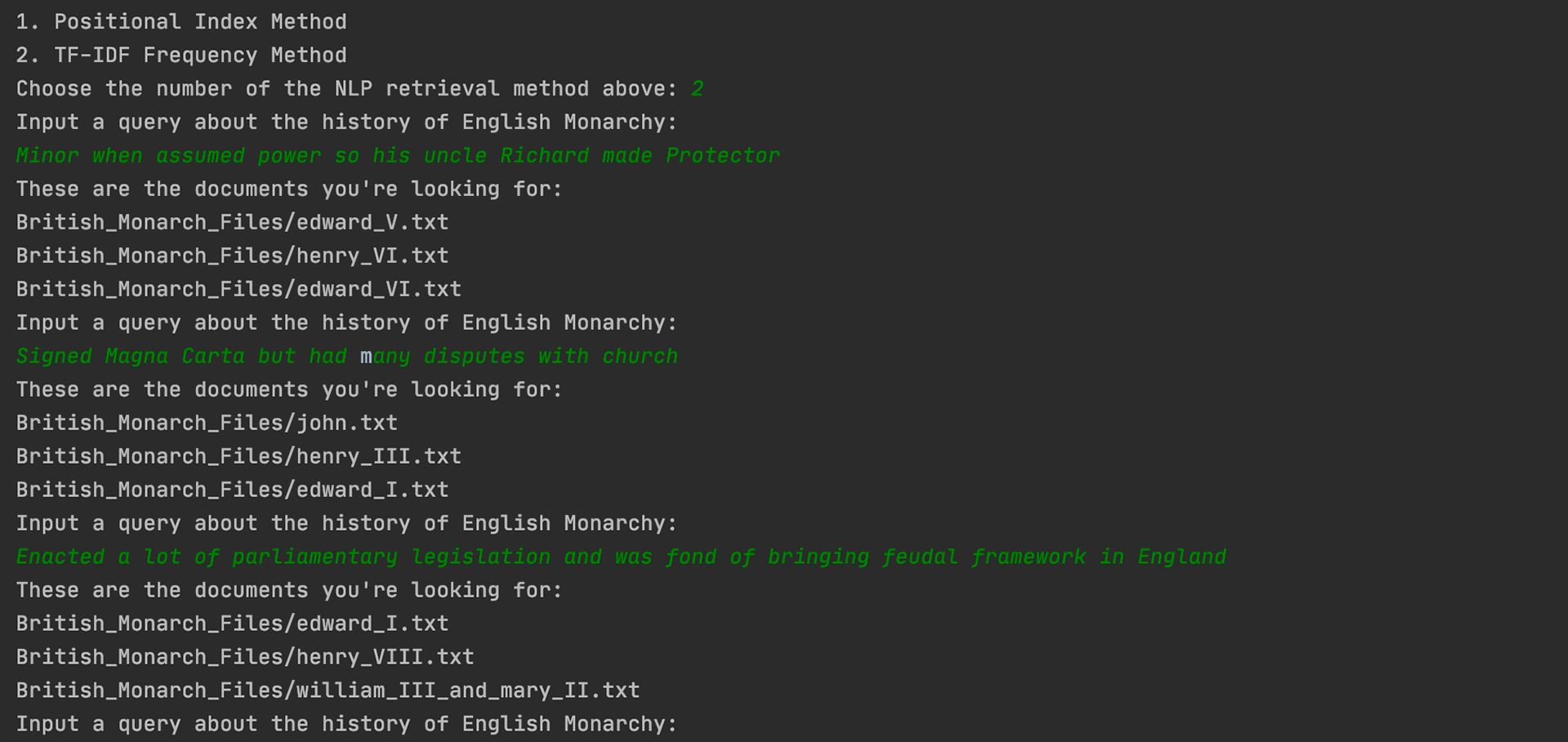This screenshot has height=742, width=1568.
Task: Click the john.txt result path
Action: [207, 424]
